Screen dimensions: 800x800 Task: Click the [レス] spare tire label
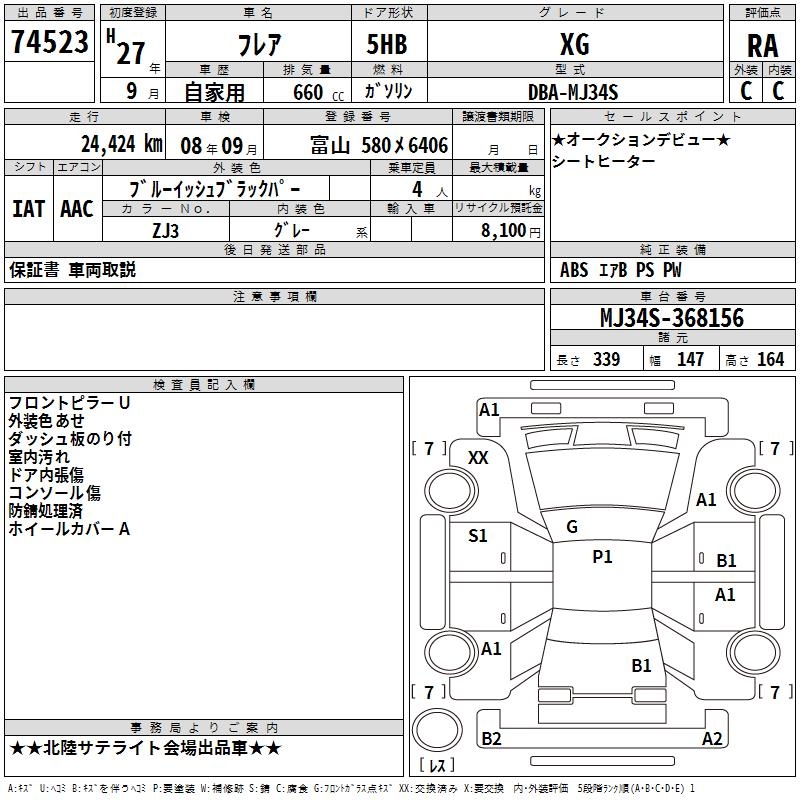click(x=437, y=765)
